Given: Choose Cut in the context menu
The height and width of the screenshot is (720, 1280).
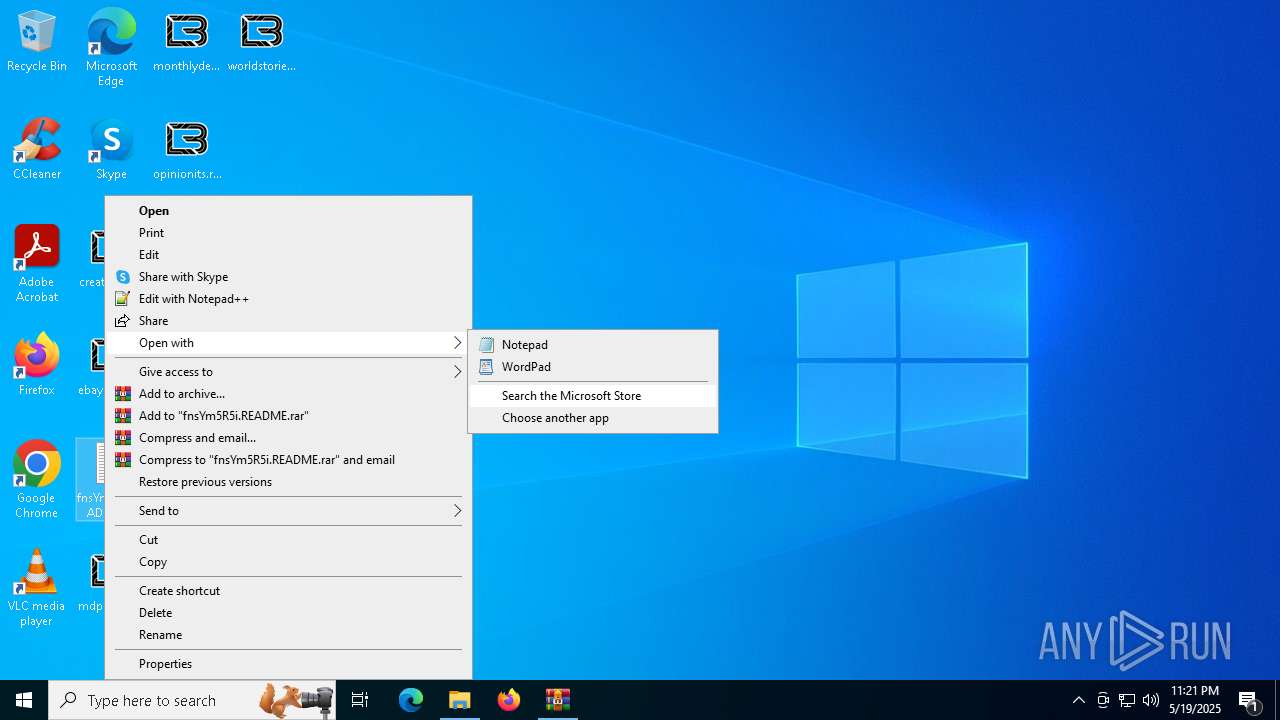Looking at the screenshot, I should pos(288,540).
